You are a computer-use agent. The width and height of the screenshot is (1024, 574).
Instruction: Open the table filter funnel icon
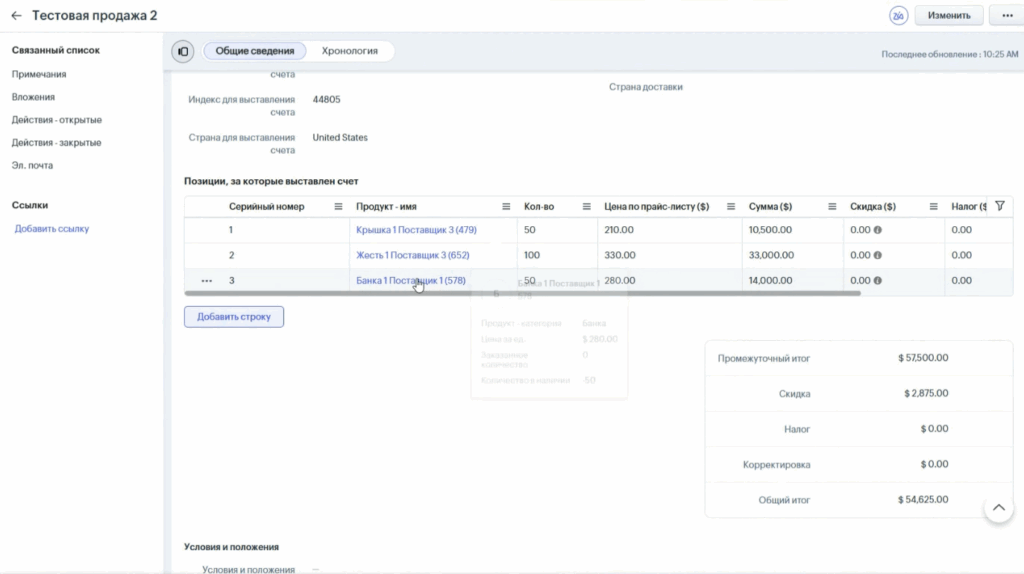[999, 206]
